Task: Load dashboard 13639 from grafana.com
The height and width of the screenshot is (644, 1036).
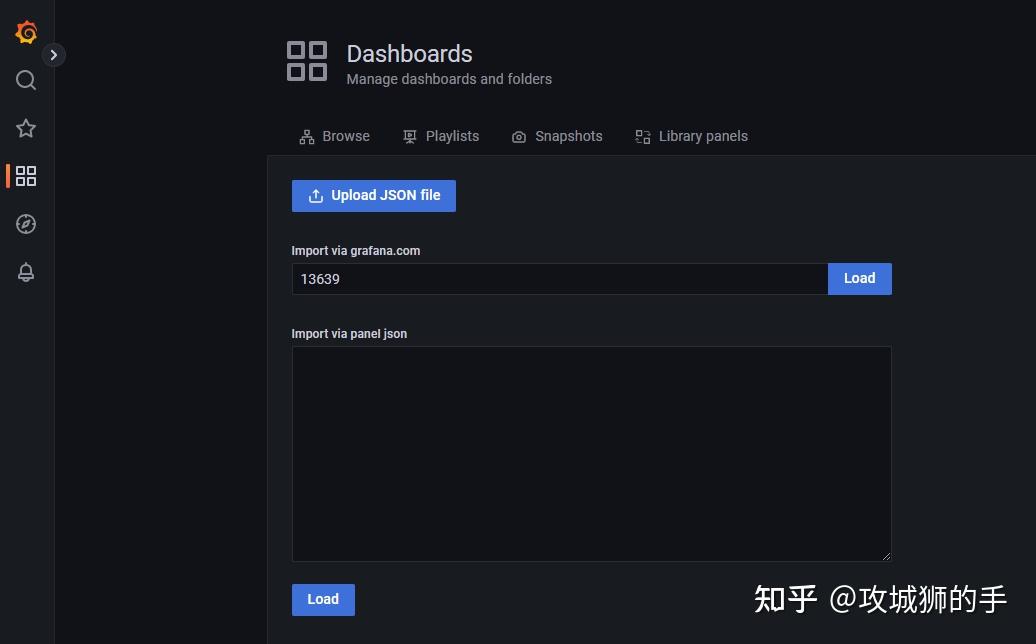Action: pyautogui.click(x=859, y=278)
